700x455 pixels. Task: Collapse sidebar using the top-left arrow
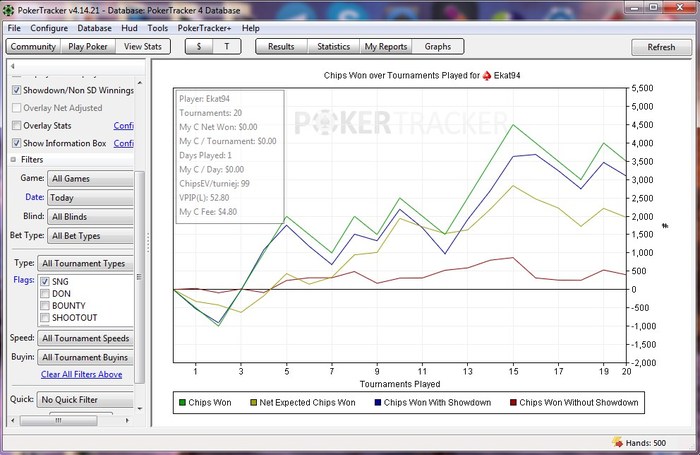pyautogui.click(x=12, y=66)
